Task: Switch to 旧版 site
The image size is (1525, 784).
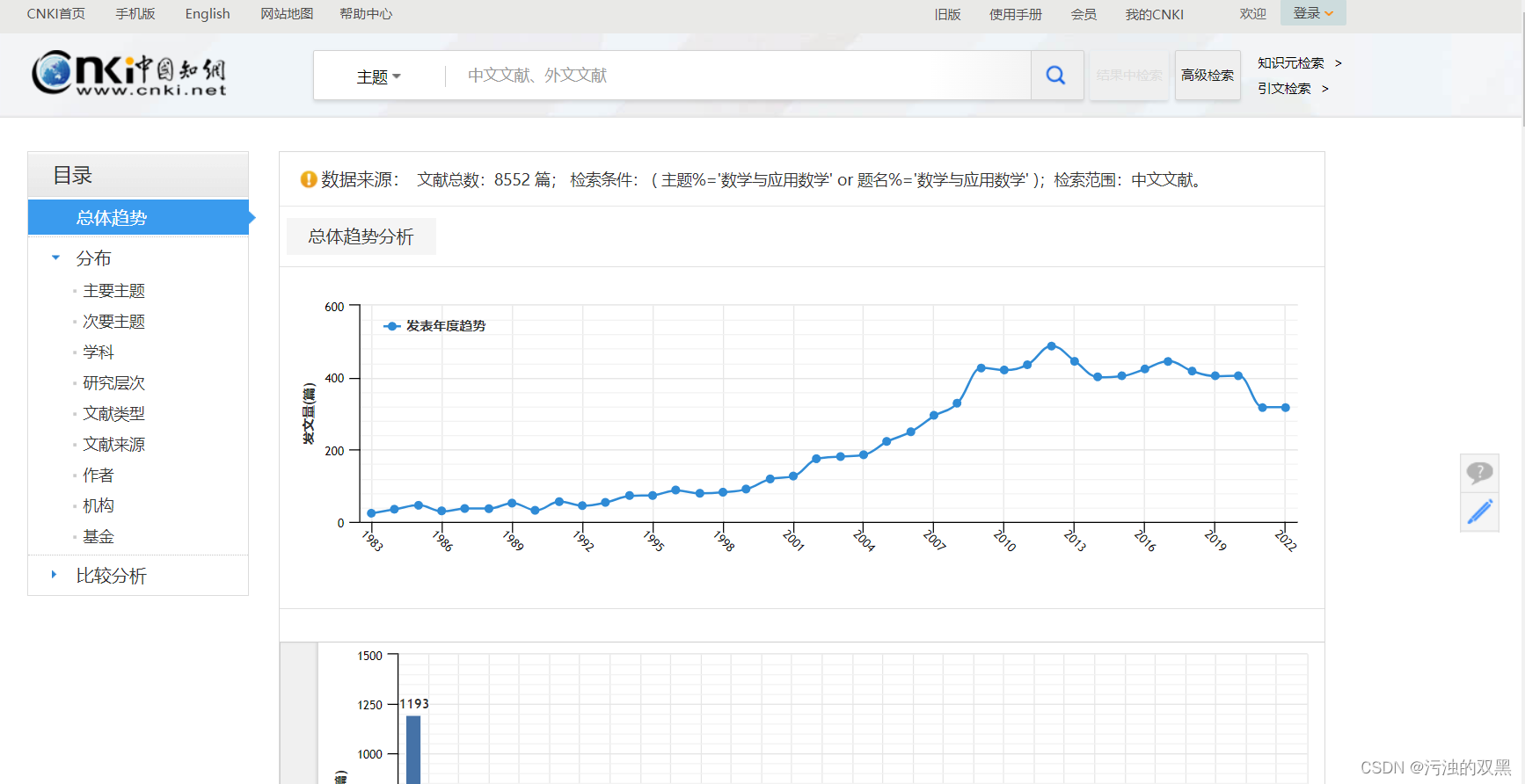Action: pyautogui.click(x=947, y=14)
